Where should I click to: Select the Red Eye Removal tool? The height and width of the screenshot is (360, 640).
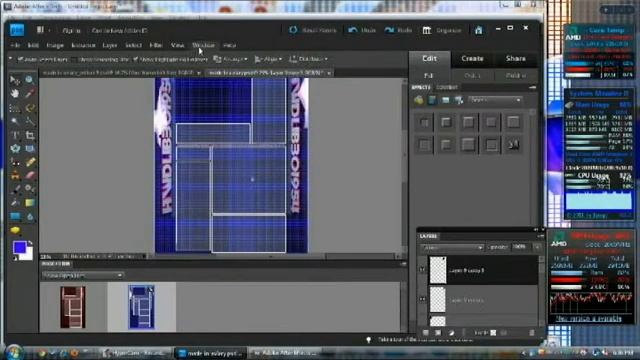tap(15, 162)
